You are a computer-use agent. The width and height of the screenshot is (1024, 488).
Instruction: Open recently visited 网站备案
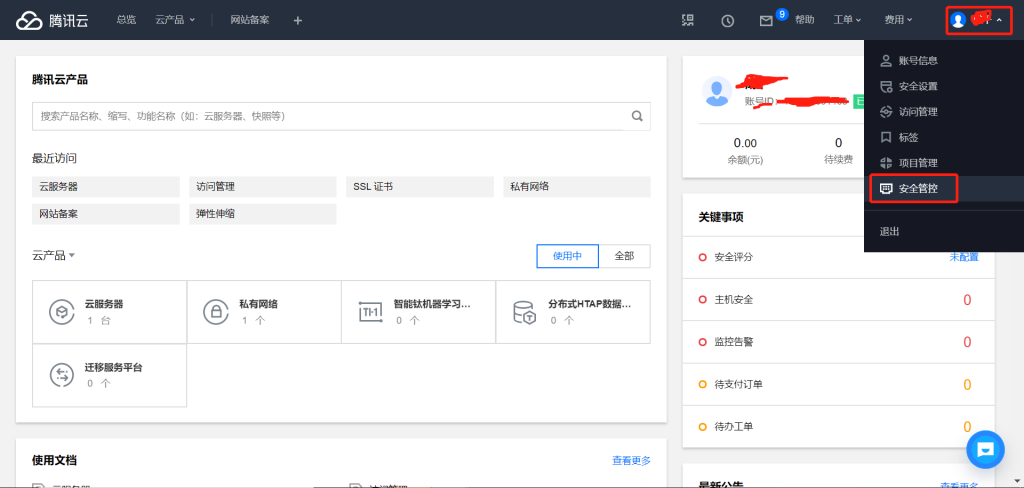click(x=106, y=214)
